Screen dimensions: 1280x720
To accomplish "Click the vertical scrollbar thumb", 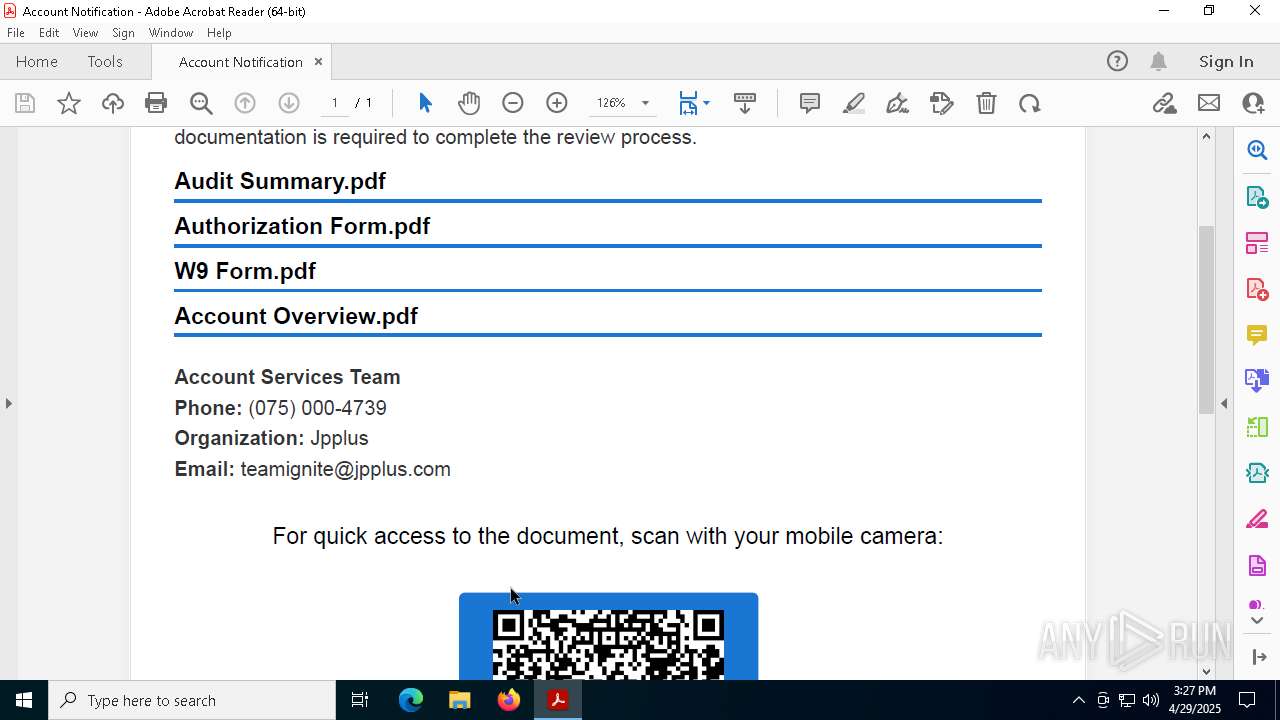I will click(x=1206, y=320).
